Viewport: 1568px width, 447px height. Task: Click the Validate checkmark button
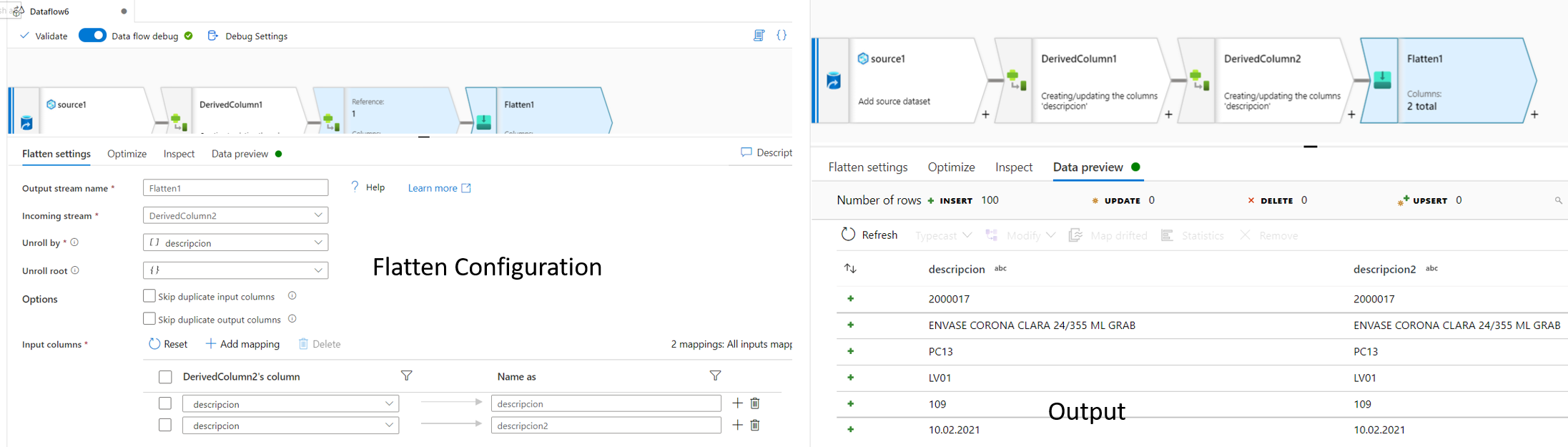click(44, 36)
